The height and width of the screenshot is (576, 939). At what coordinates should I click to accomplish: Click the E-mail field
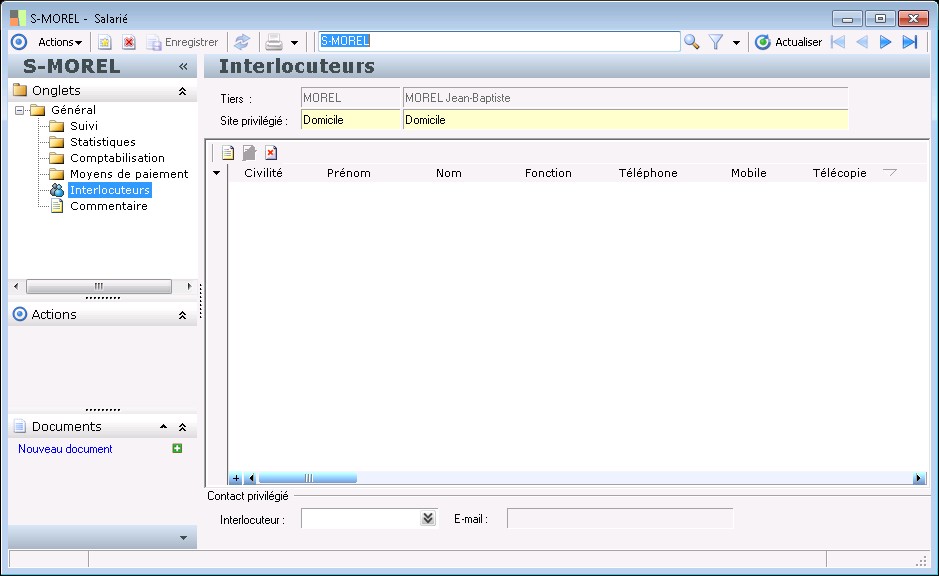pos(620,519)
